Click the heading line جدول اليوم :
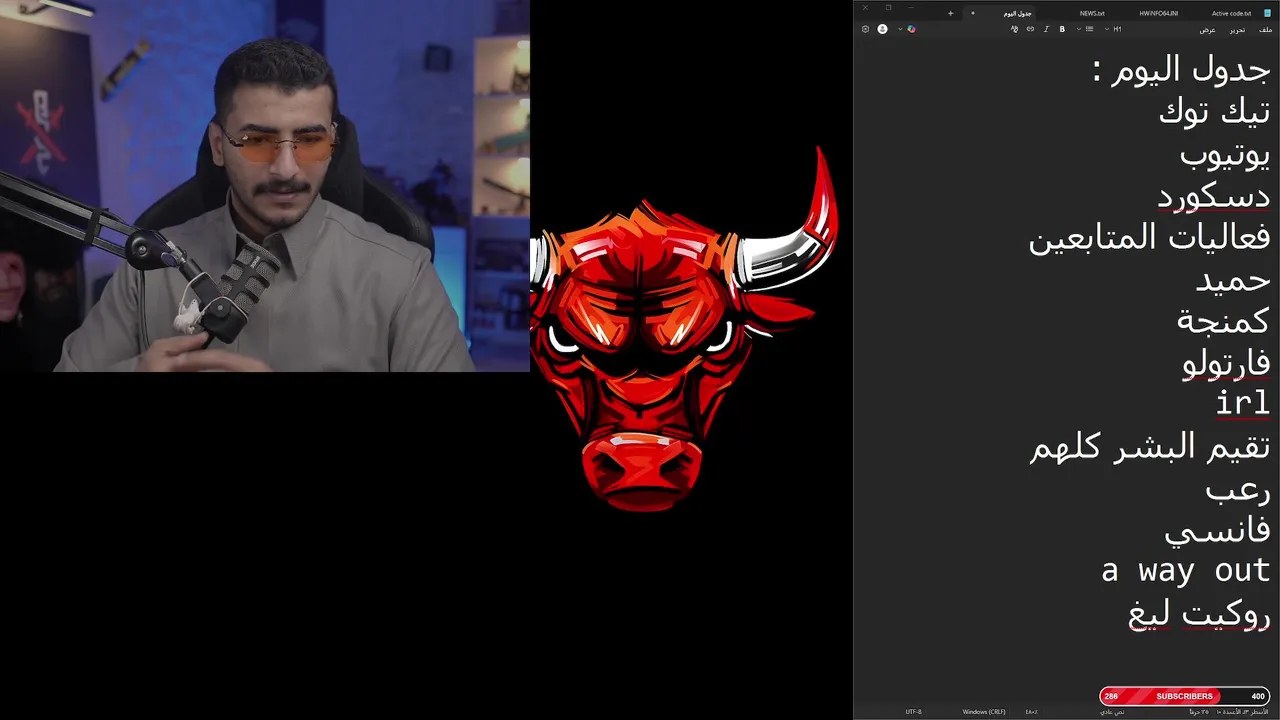This screenshot has height=720, width=1280. [1181, 70]
